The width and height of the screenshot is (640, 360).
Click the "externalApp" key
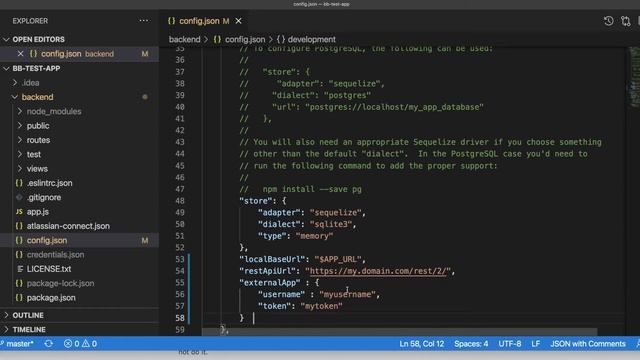click(x=270, y=282)
